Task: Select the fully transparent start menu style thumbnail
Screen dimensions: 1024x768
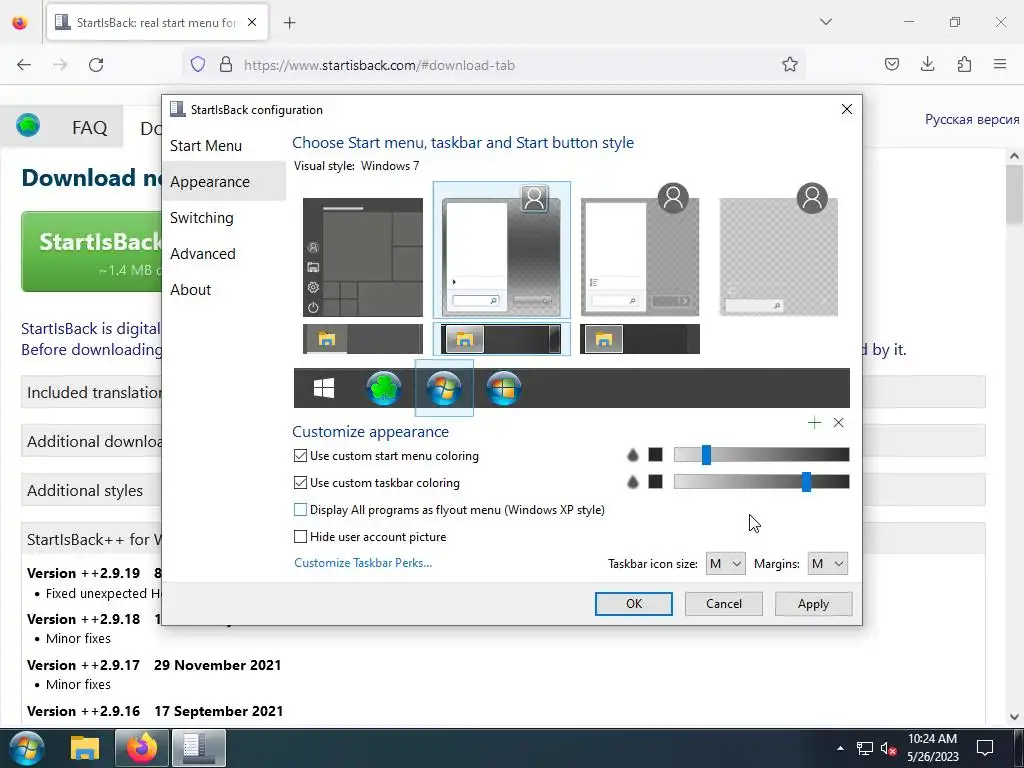Action: click(x=778, y=251)
